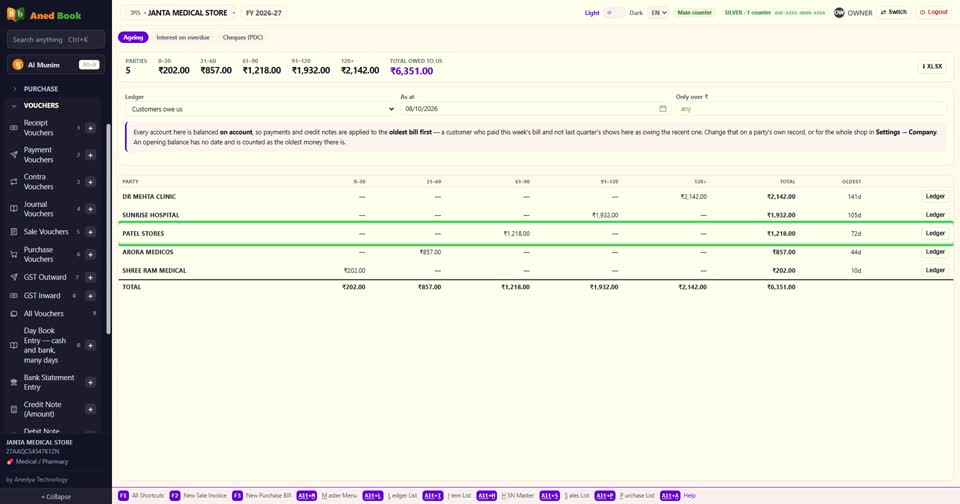Open Ledger for DR MEHTA CLINIC
960x504 pixels.
tap(935, 197)
